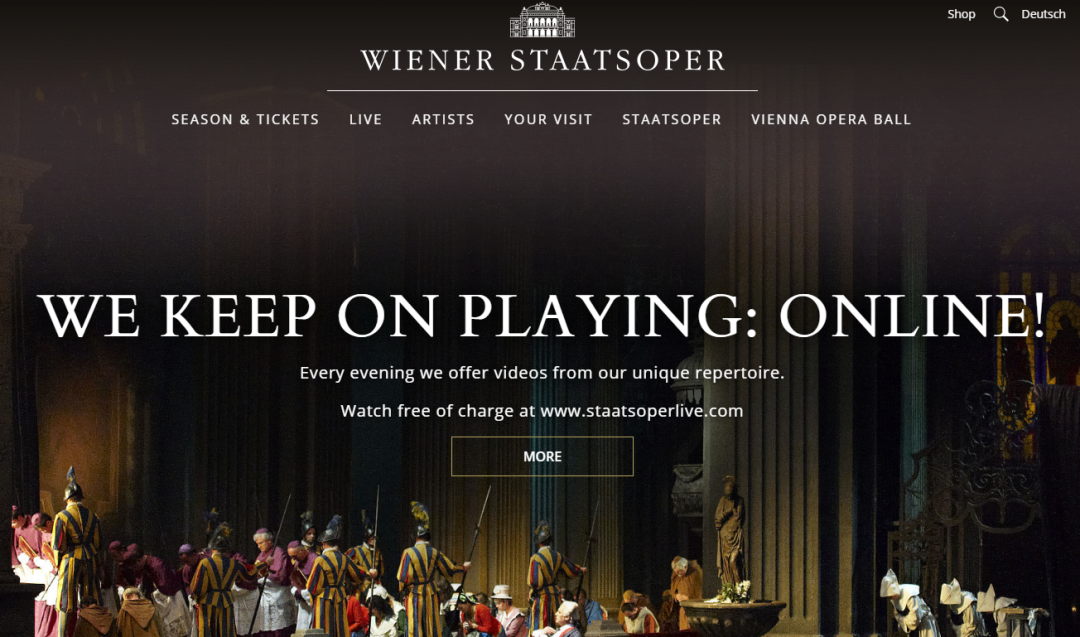
Task: Open the Season & Tickets menu
Action: (x=245, y=119)
